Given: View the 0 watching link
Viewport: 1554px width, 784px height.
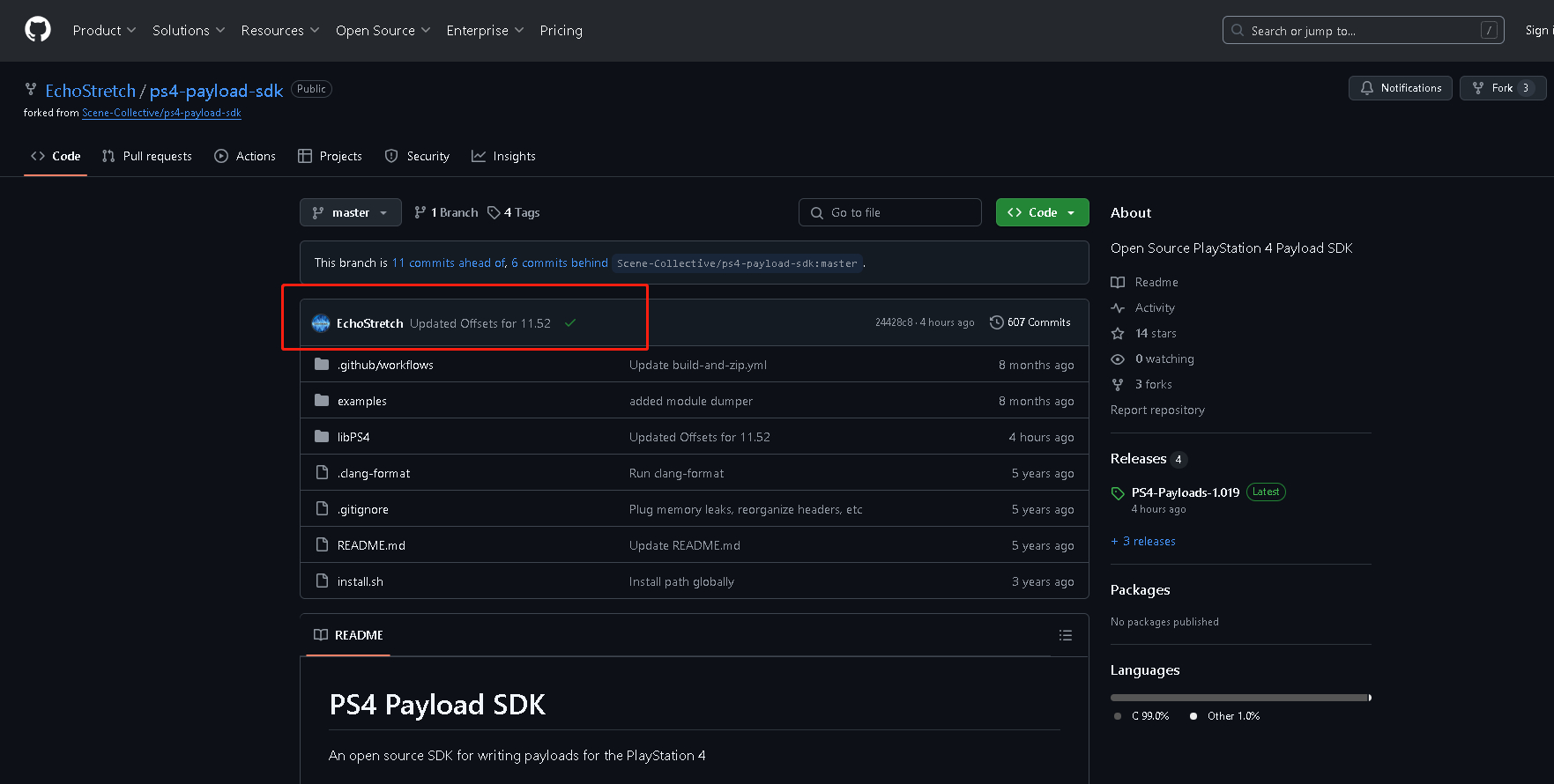Looking at the screenshot, I should coord(1153,359).
